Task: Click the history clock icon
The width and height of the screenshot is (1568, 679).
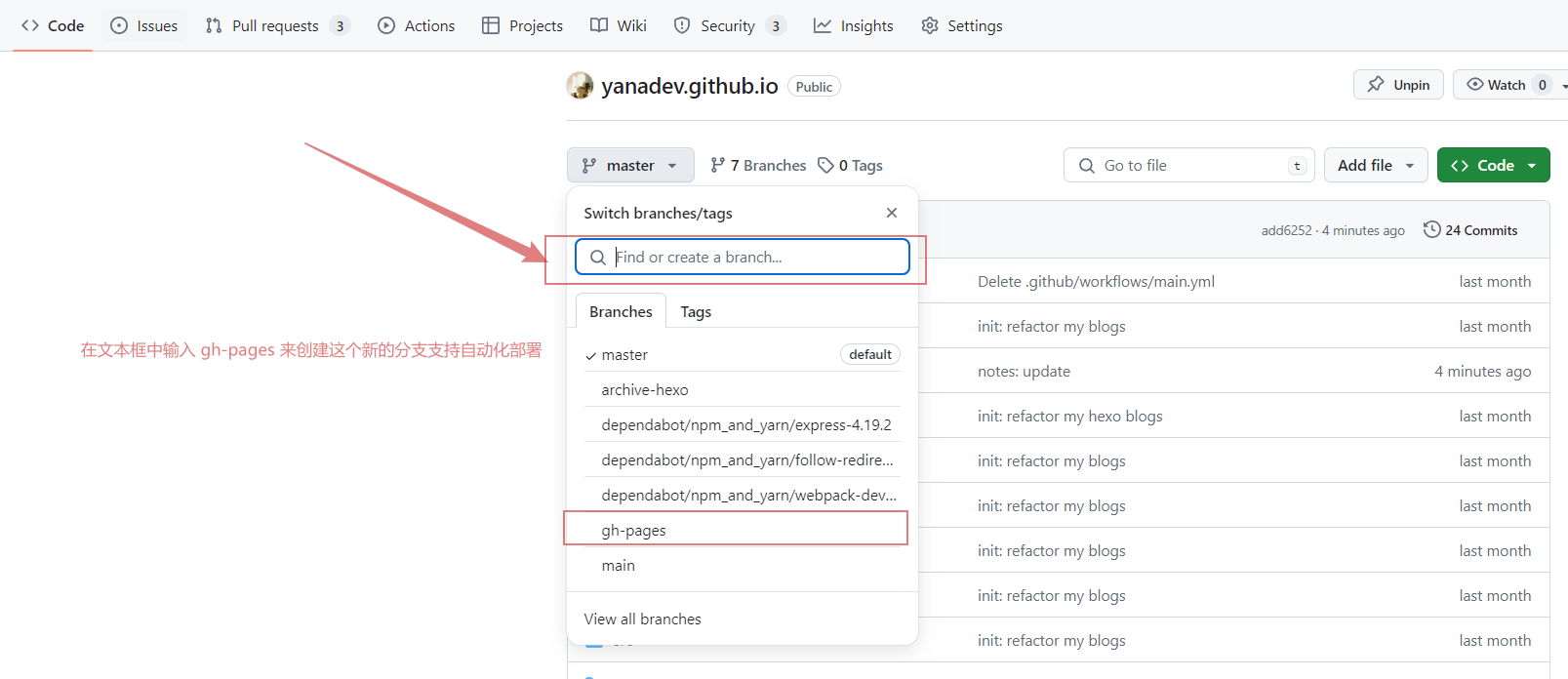Action: click(1431, 229)
